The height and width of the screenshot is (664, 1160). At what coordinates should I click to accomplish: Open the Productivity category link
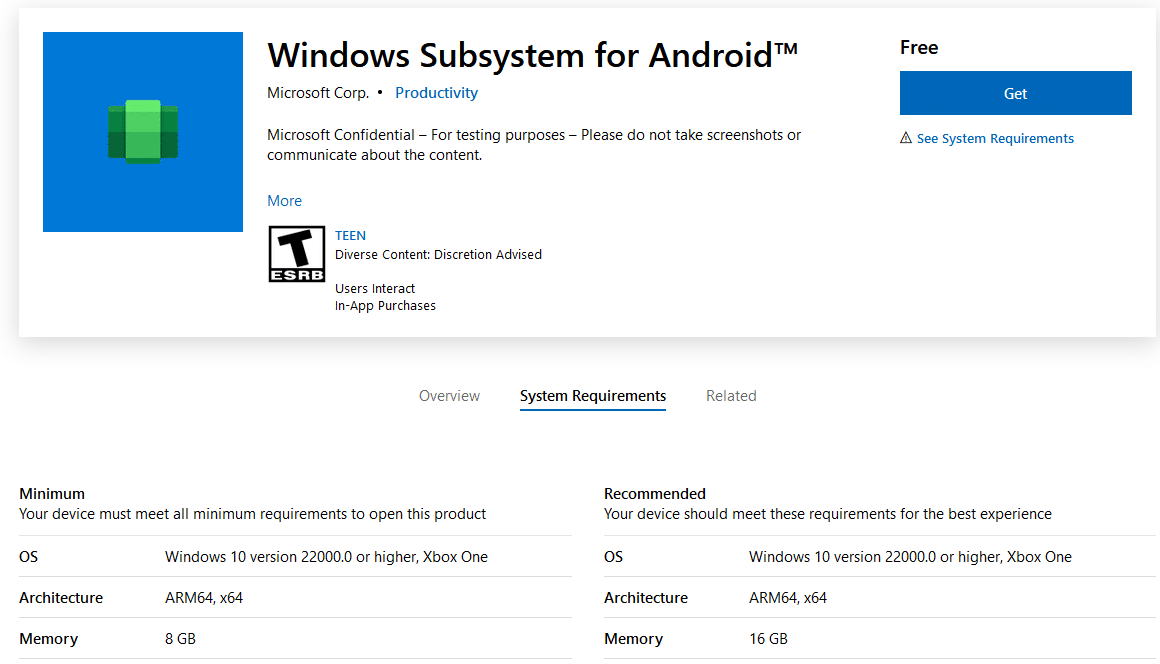click(436, 92)
